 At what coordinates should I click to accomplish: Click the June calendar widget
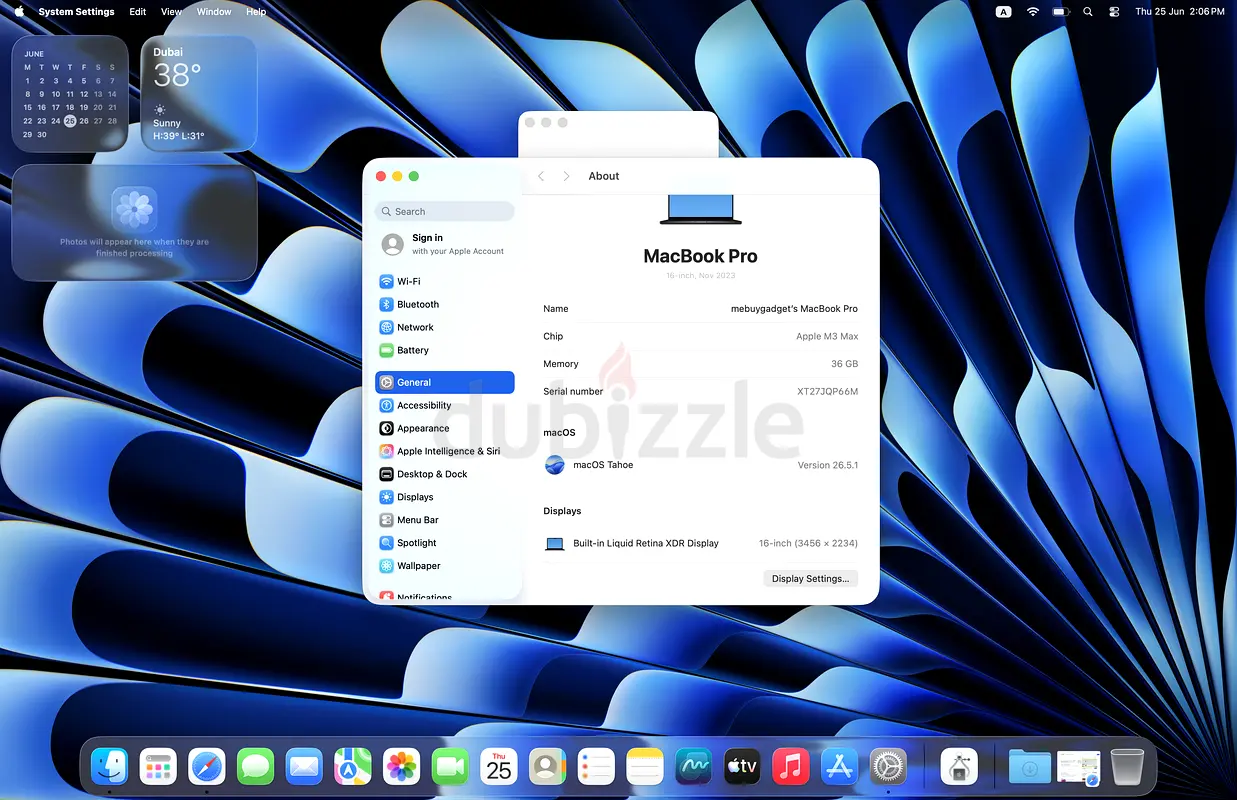tap(70, 93)
